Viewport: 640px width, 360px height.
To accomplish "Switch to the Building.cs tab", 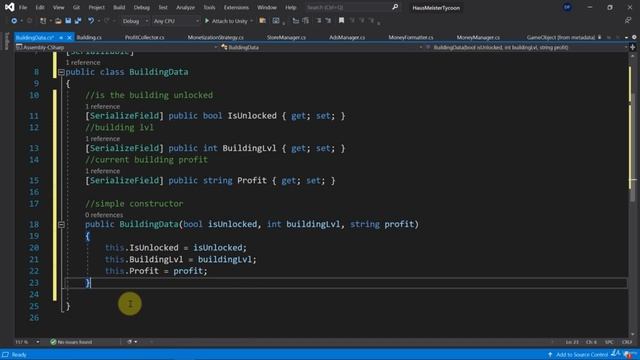I will [89, 38].
